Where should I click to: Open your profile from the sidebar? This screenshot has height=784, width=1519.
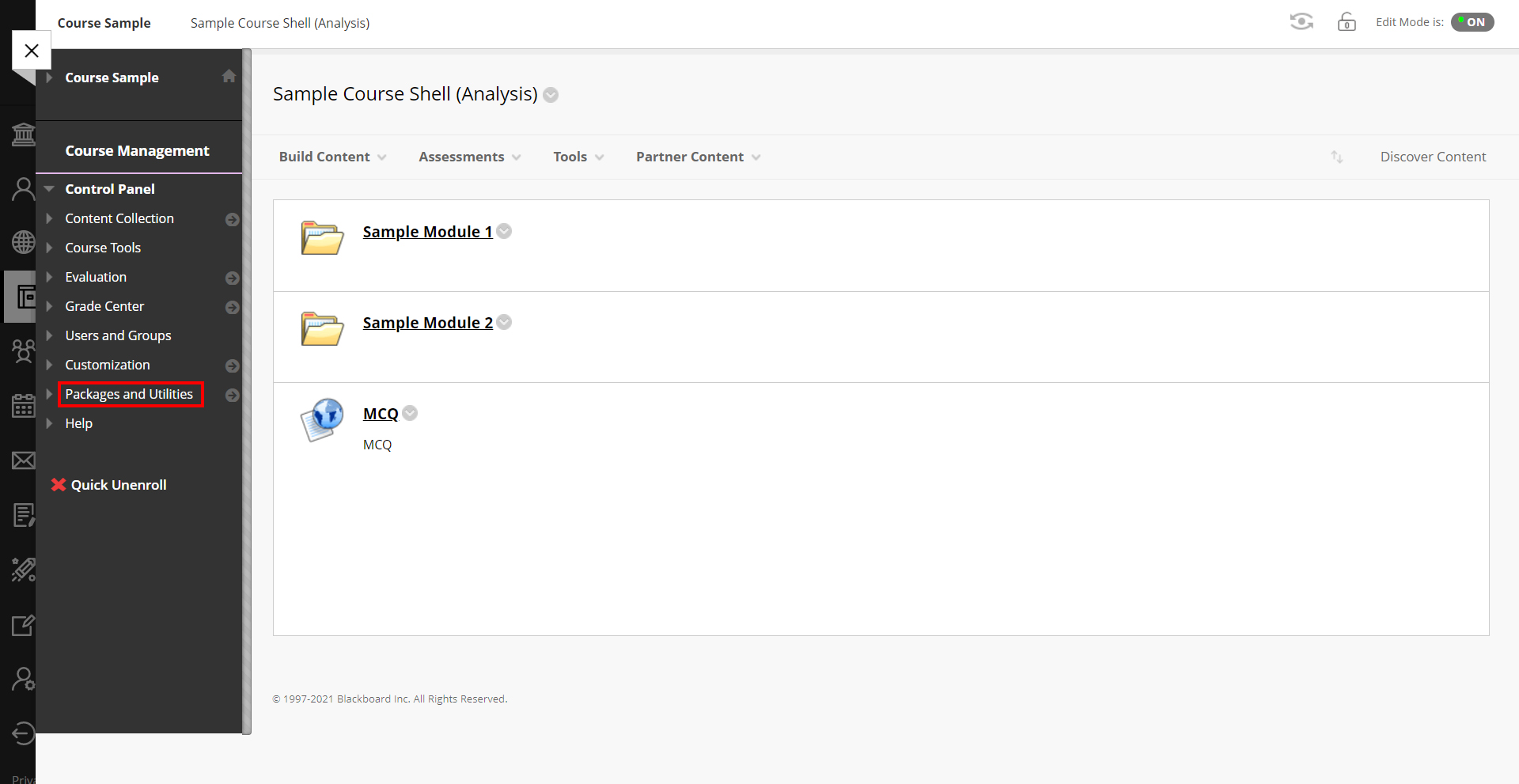coord(23,188)
